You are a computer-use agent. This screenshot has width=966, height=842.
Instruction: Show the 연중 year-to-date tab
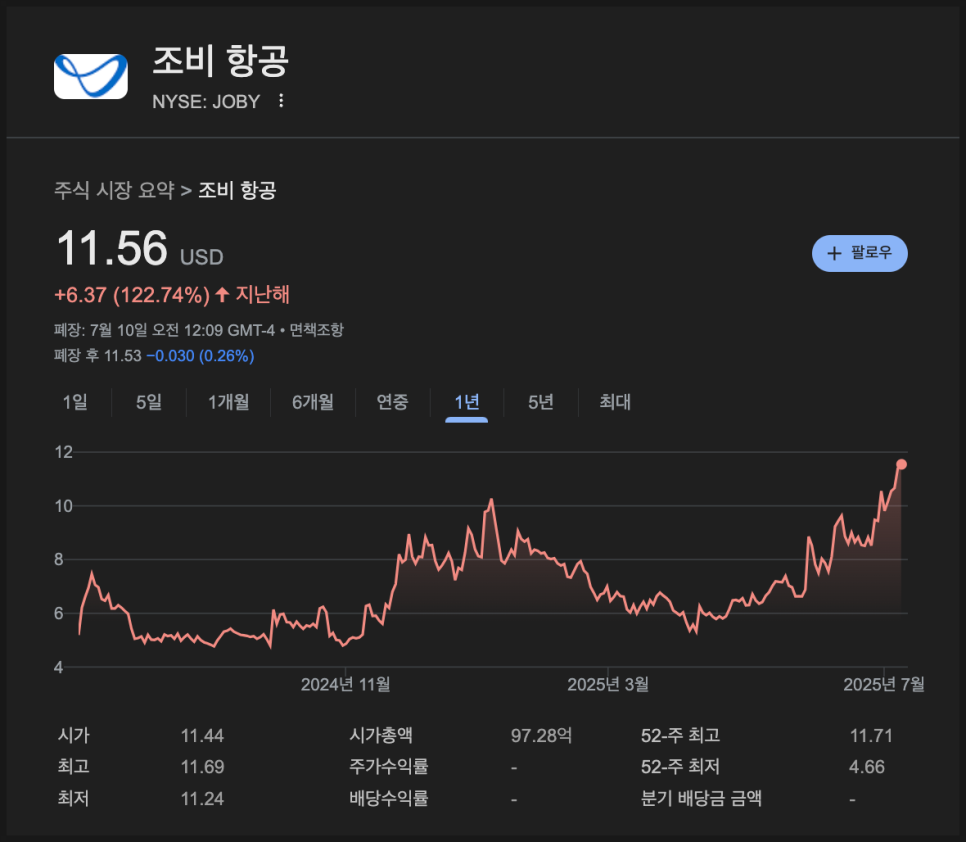(x=392, y=402)
